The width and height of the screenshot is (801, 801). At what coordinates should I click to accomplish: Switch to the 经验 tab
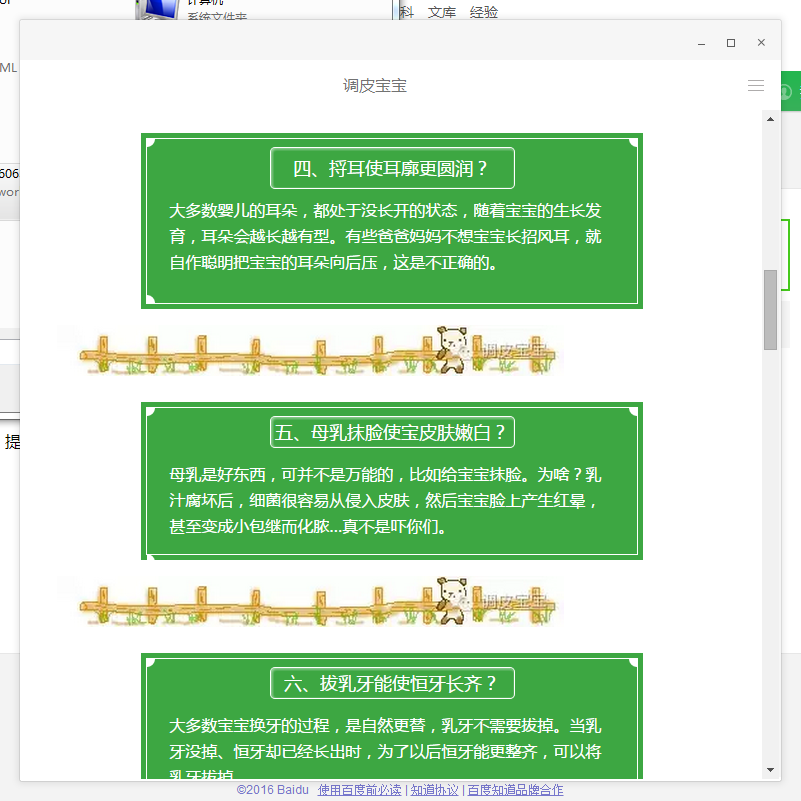click(x=484, y=12)
